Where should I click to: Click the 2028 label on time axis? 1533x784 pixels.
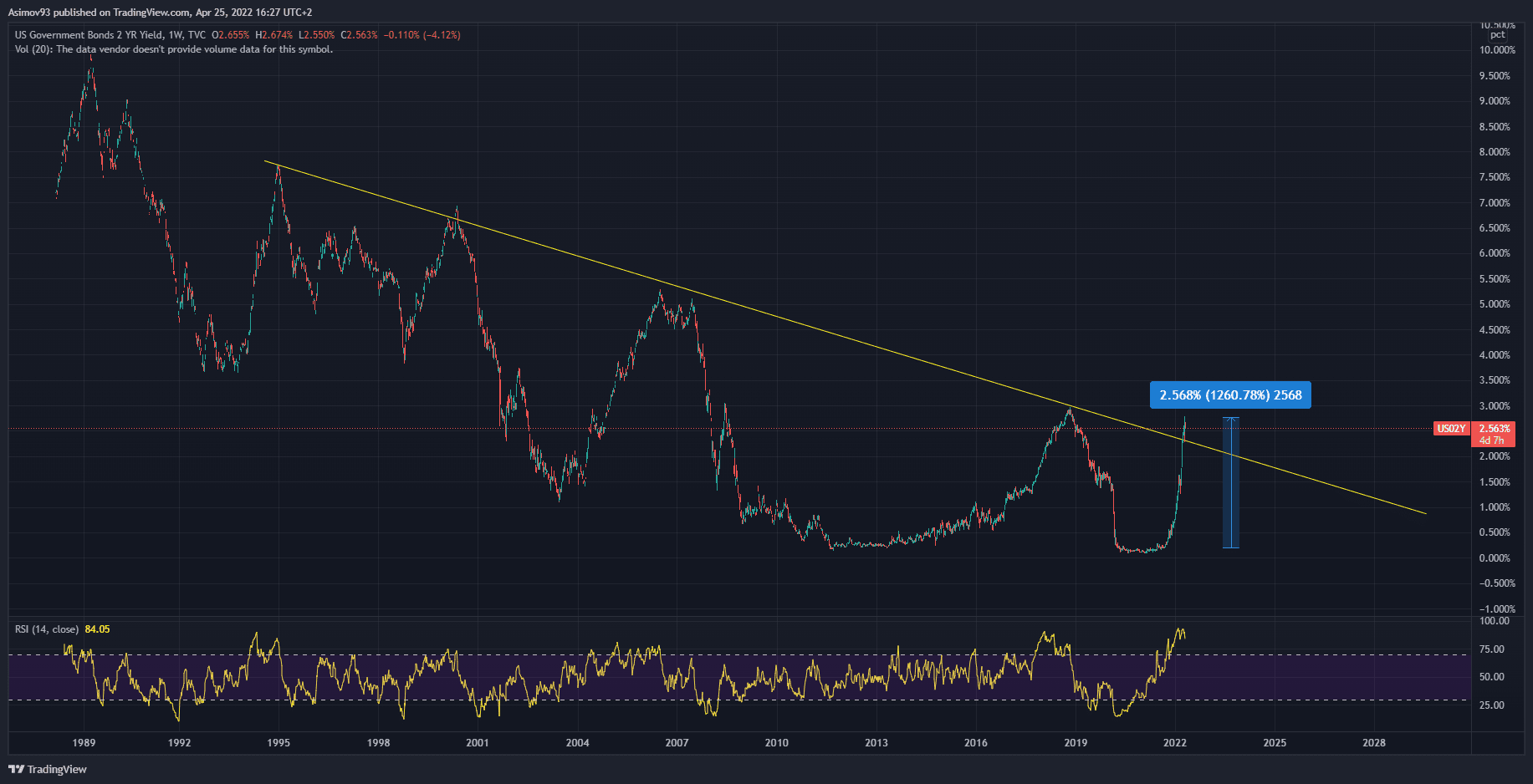pyautogui.click(x=1373, y=742)
